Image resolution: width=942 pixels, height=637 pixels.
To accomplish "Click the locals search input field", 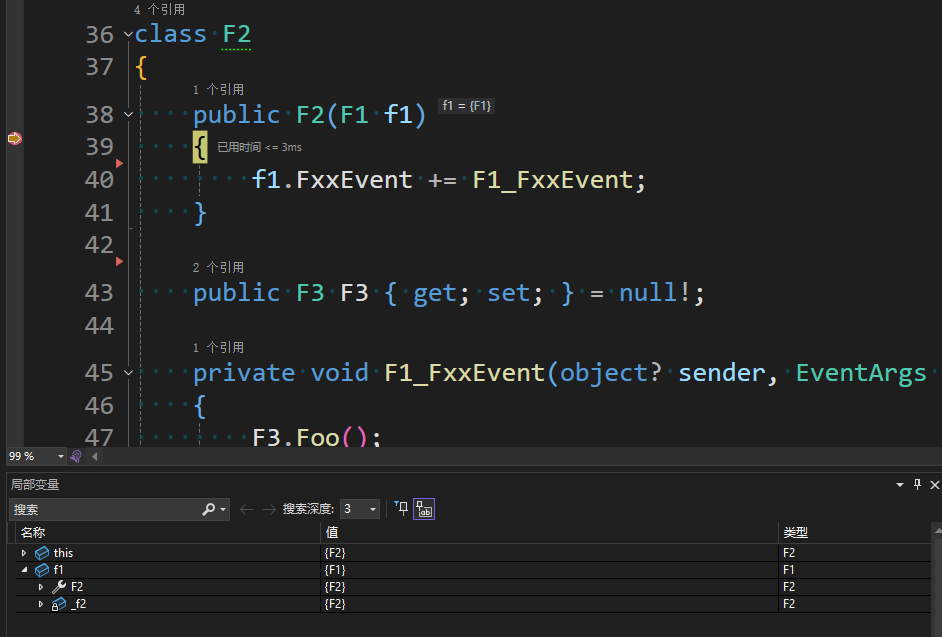I will click(105, 510).
